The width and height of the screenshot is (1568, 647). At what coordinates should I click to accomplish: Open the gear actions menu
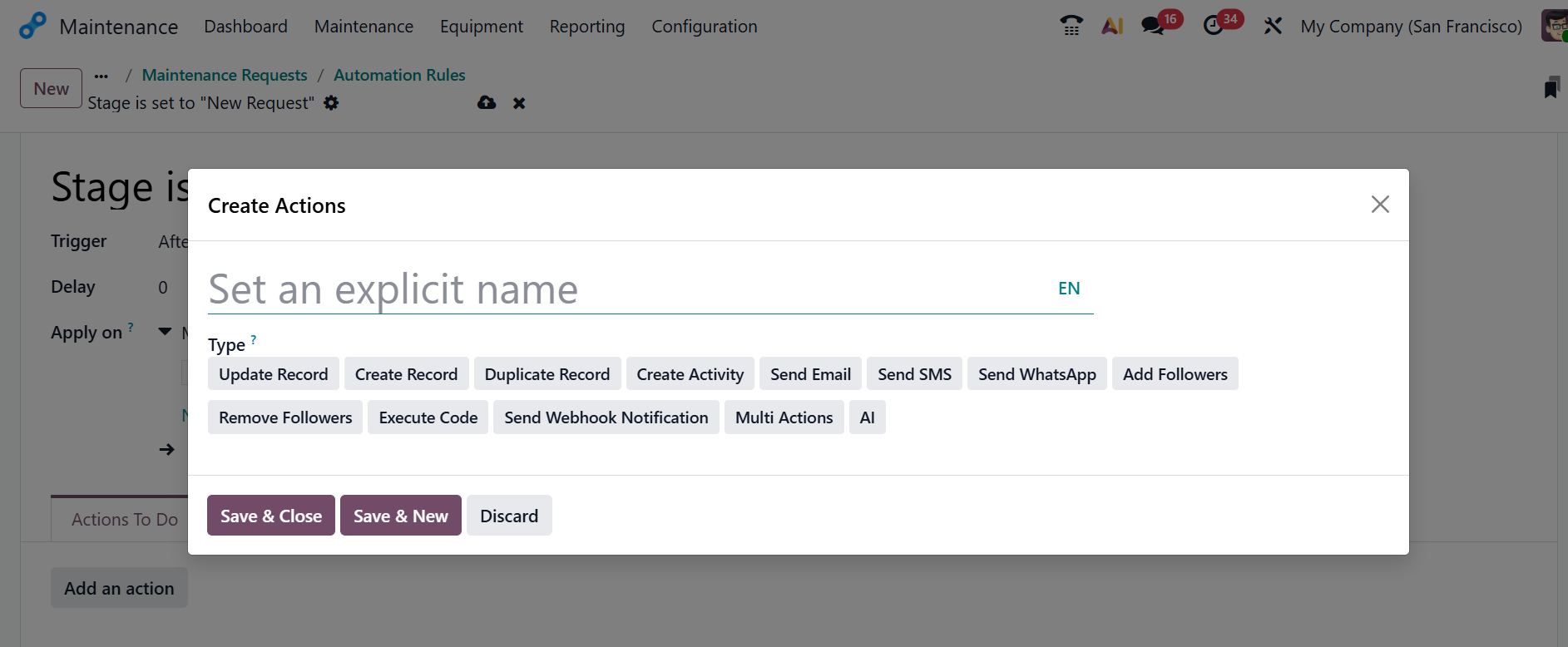coord(331,102)
